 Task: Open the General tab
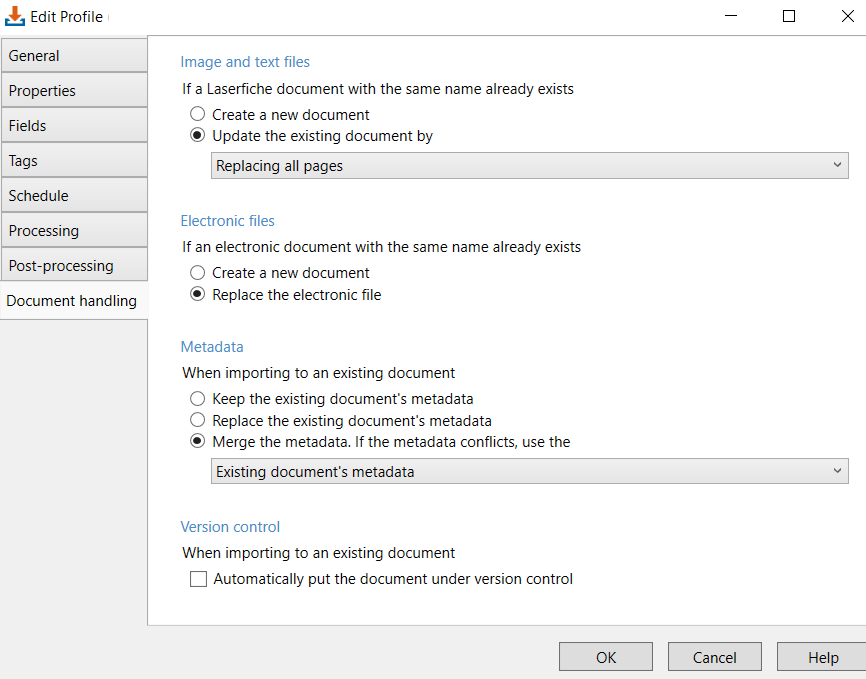pos(74,56)
